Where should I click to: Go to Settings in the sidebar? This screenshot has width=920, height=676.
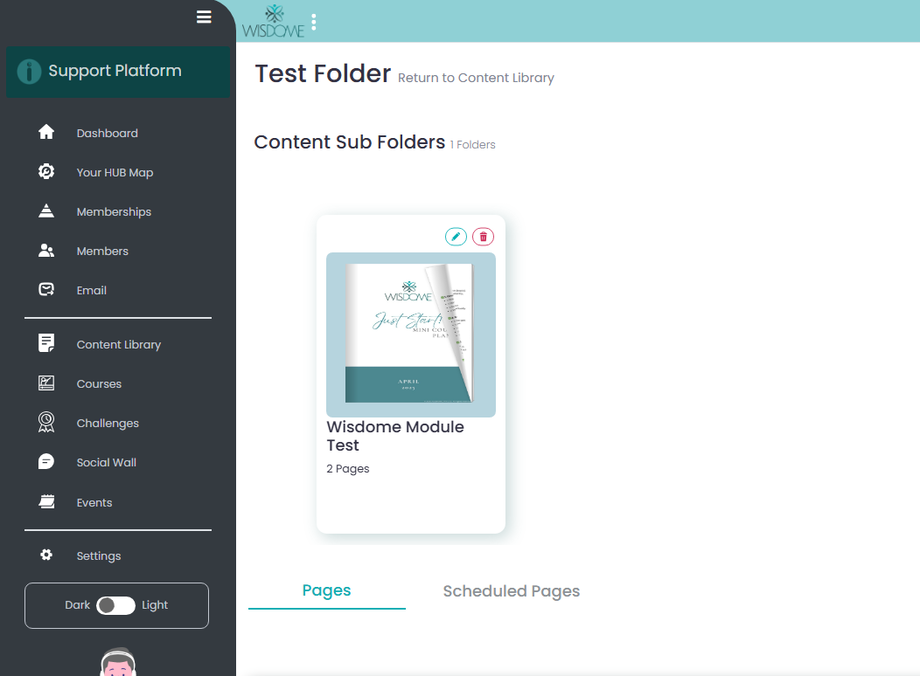[x=98, y=556]
